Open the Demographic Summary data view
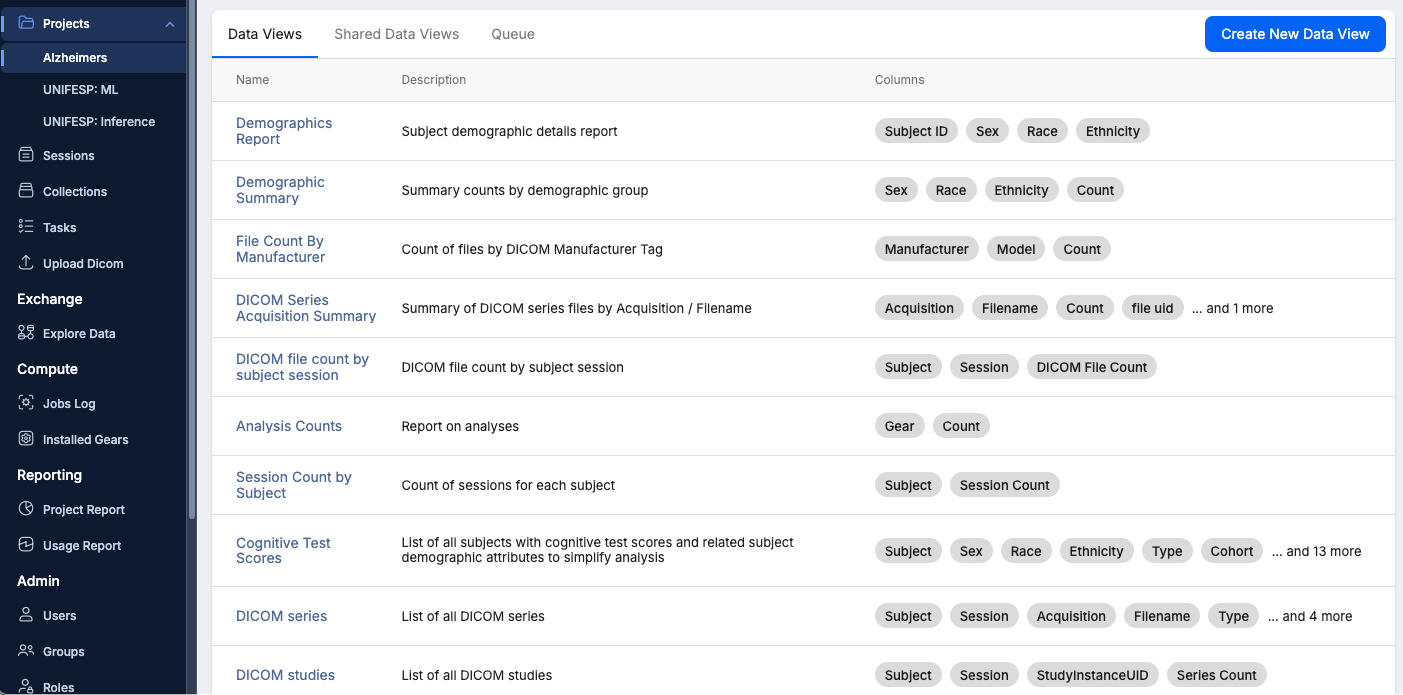Viewport: 1403px width, 695px height. (x=280, y=190)
